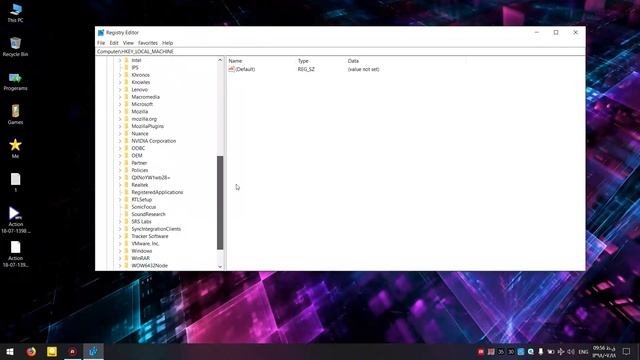
Task: Expand the Microsoft key arrow
Action: [120, 104]
